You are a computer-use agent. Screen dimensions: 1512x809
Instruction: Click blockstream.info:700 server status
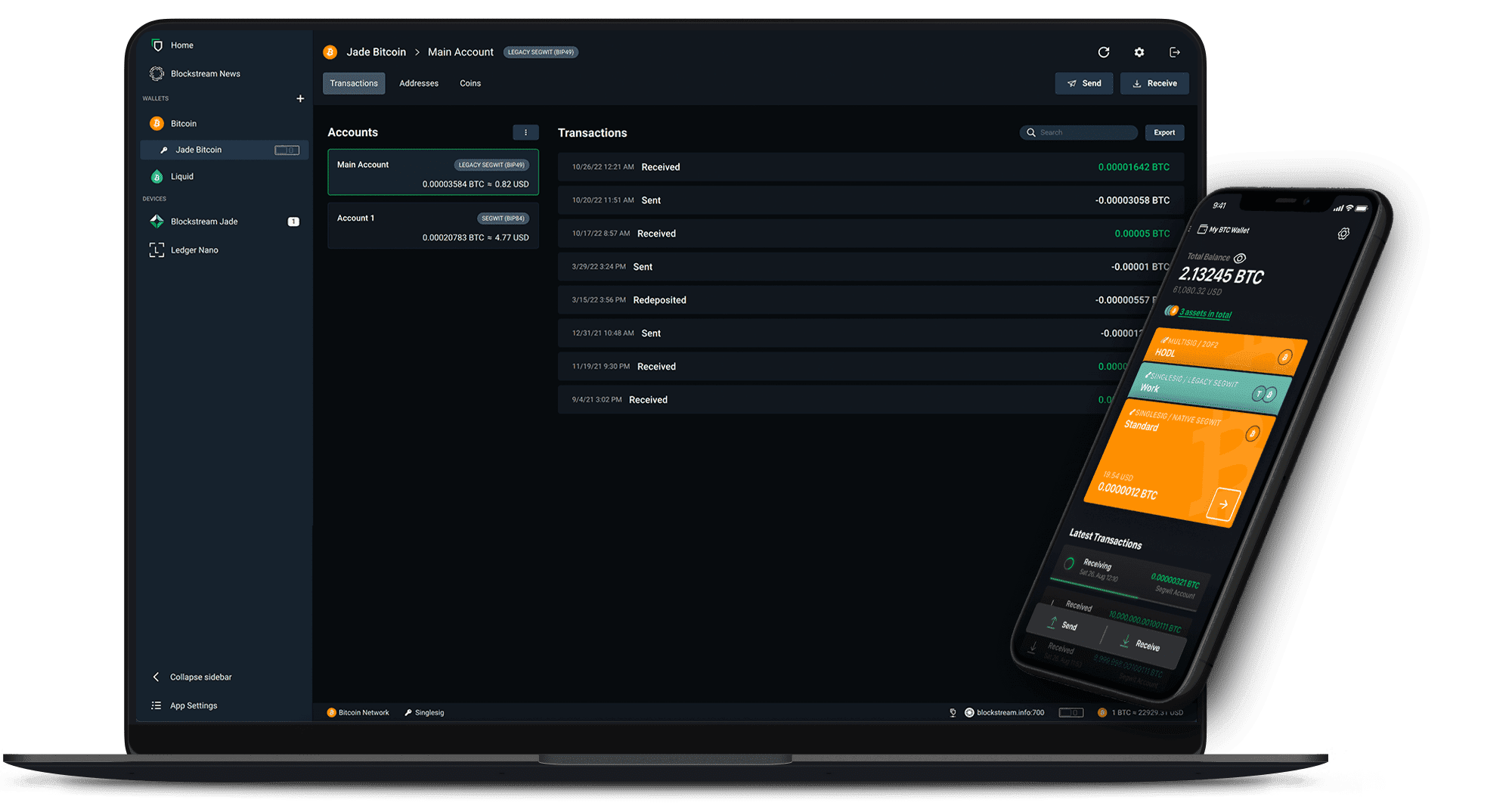(1005, 712)
